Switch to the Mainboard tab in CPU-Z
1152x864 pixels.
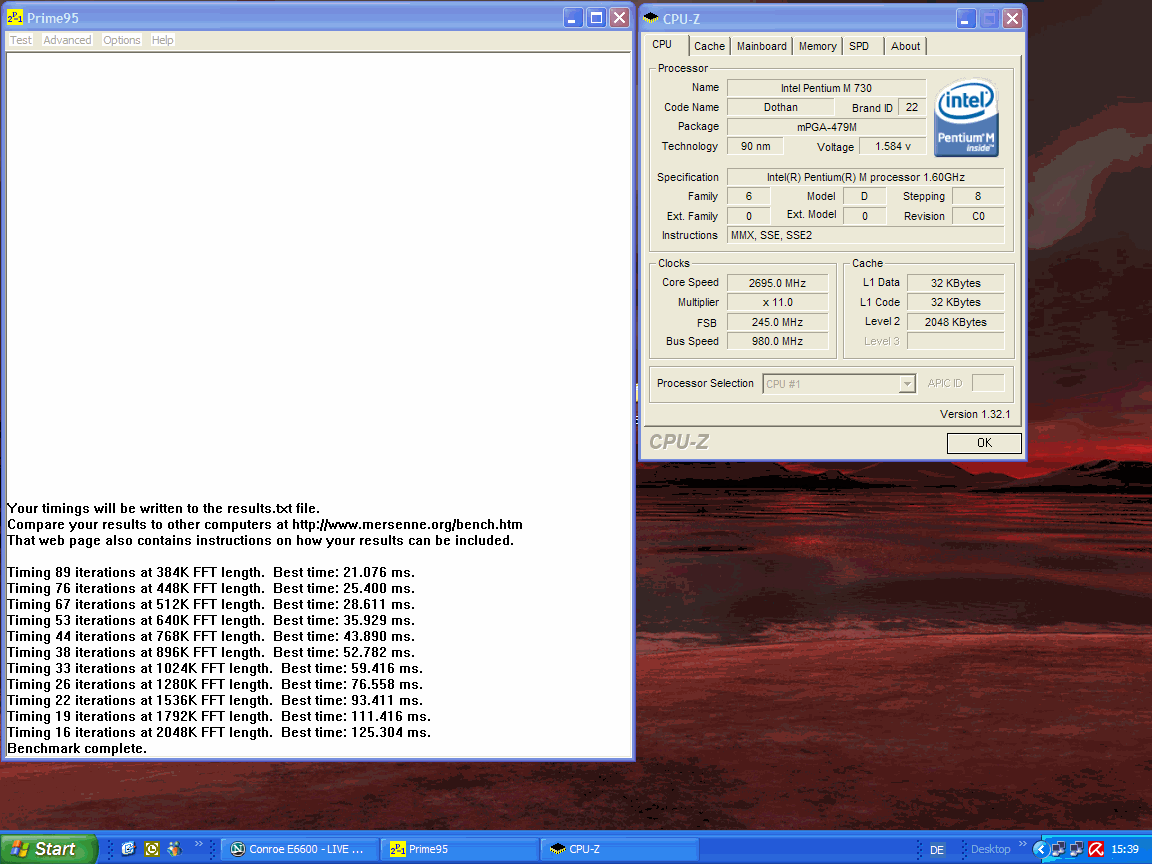761,46
